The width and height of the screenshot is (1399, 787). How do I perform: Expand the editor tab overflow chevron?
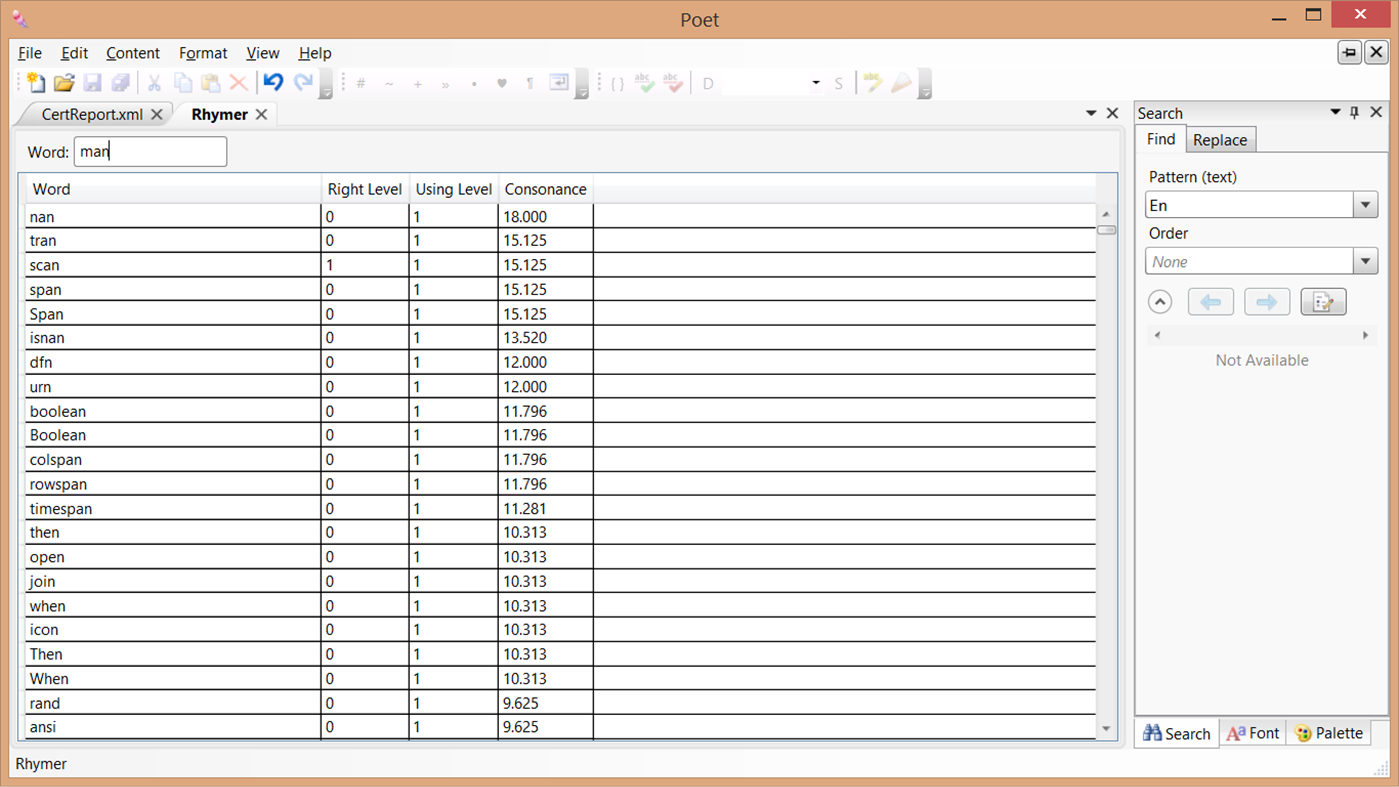[x=1091, y=113]
